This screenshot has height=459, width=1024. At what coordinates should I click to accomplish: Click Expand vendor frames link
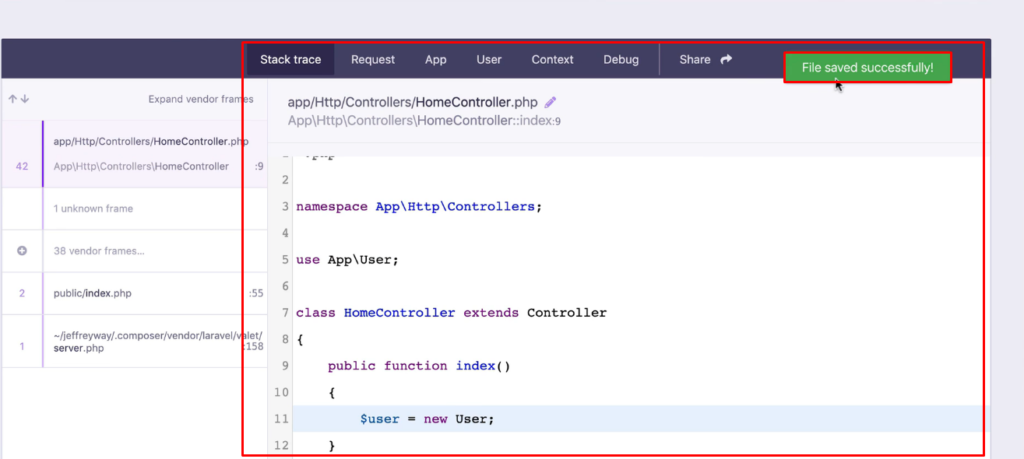[x=200, y=99]
